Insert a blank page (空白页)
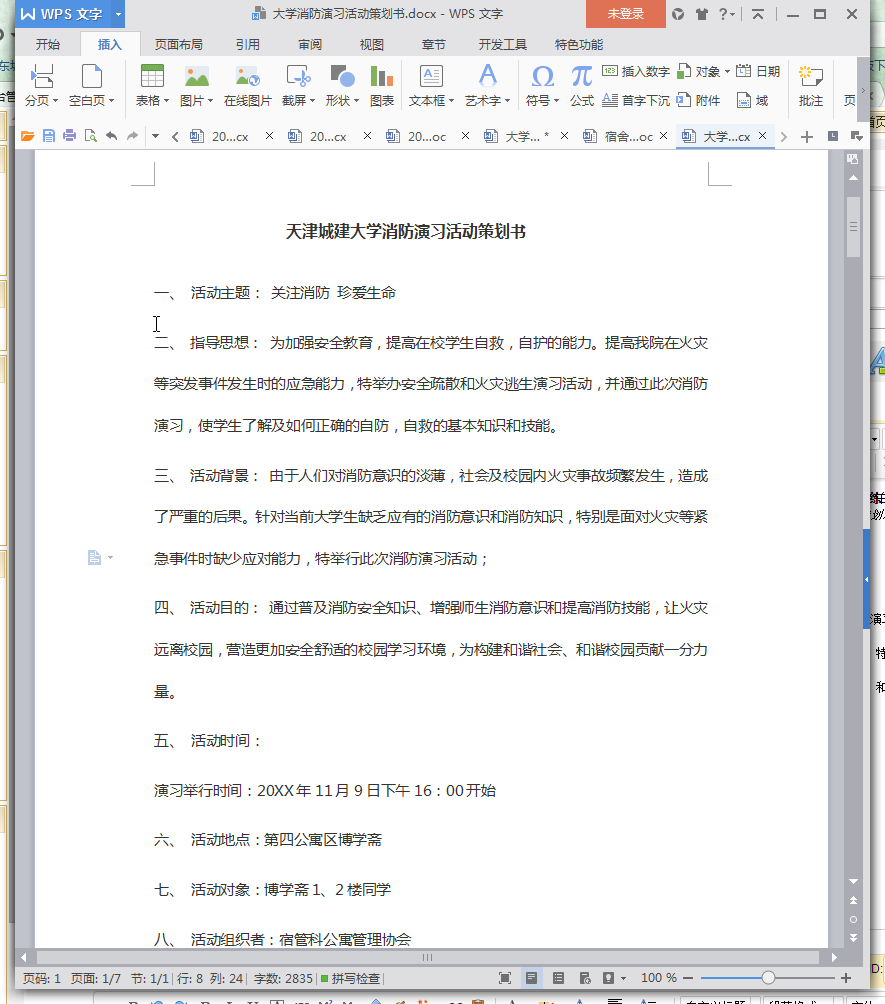 92,85
